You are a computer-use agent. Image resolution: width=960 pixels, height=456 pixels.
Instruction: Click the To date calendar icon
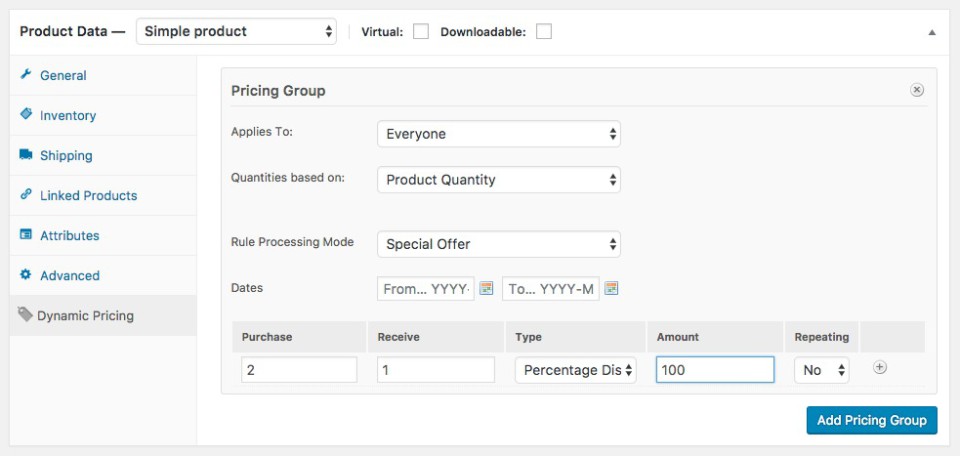coord(611,289)
